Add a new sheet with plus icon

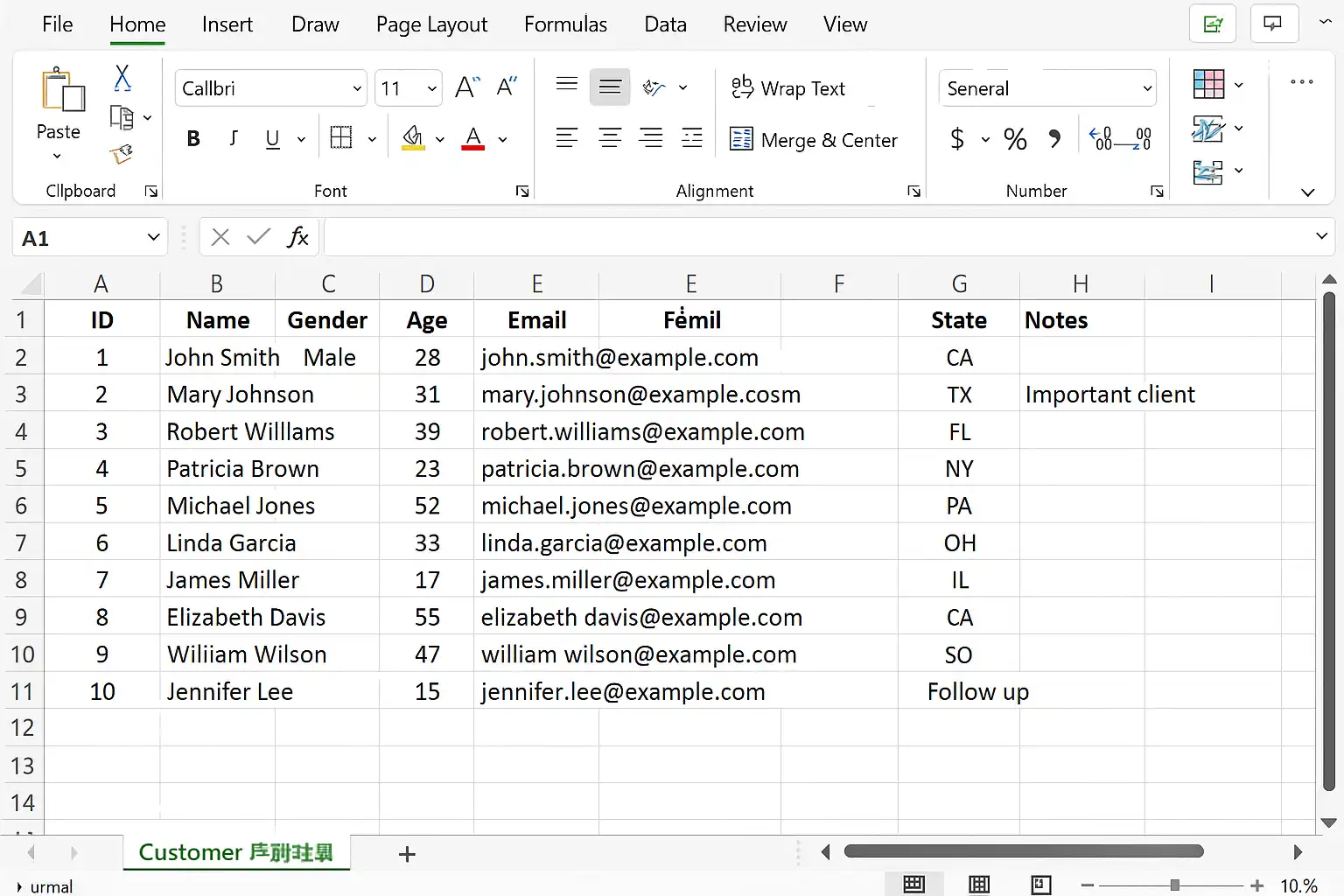pos(407,854)
